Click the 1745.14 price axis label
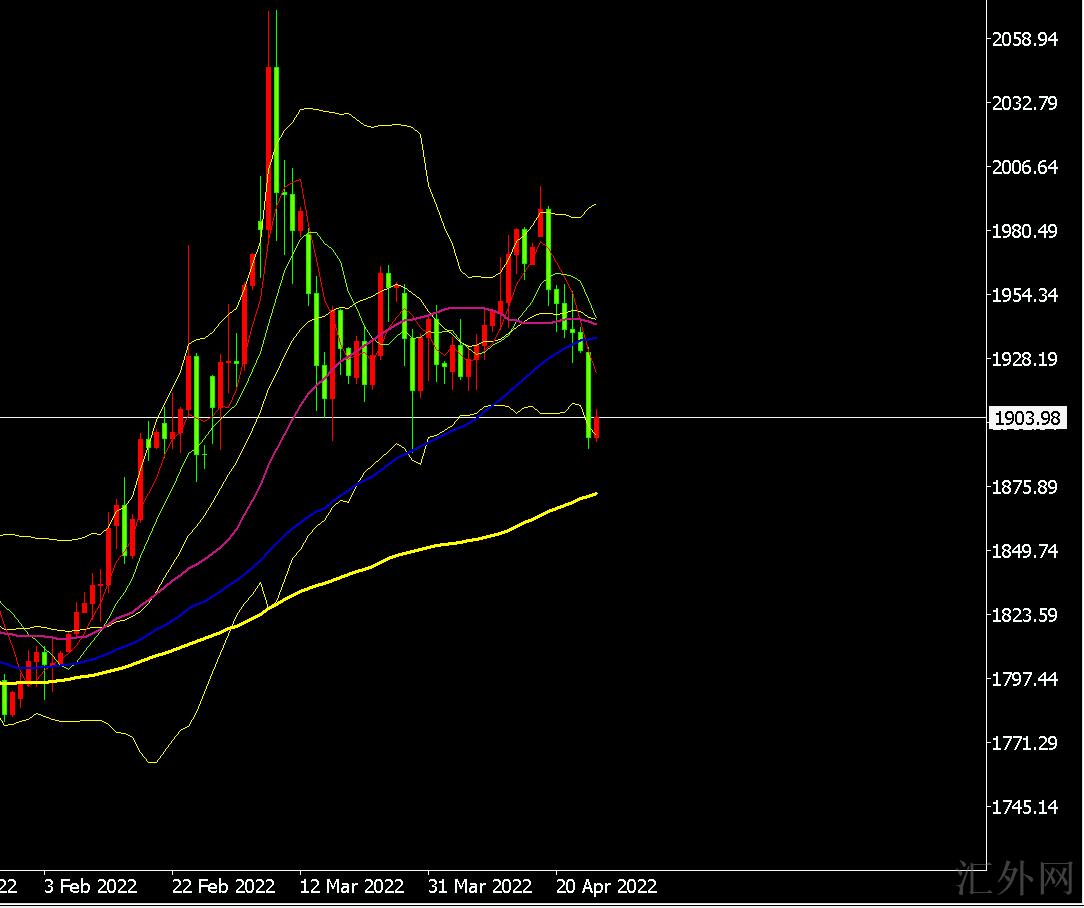1084x908 pixels. pos(1024,807)
